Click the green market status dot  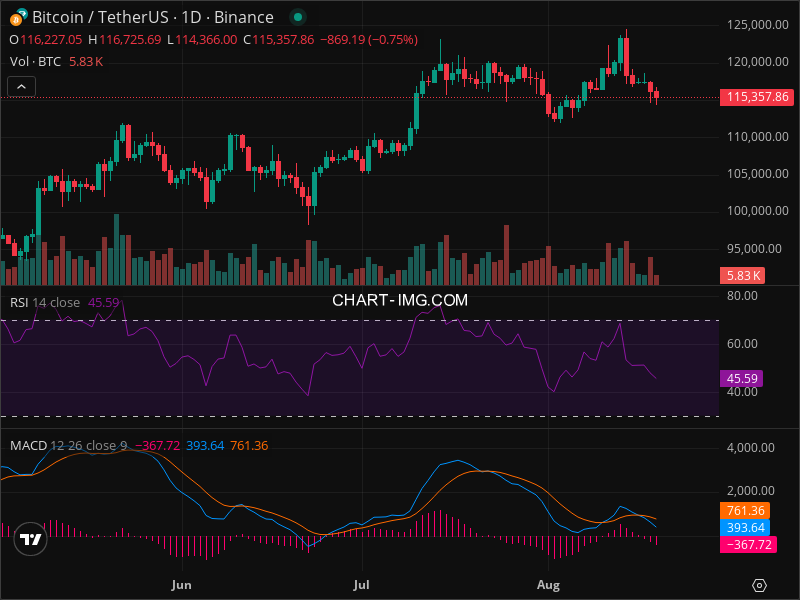tap(297, 17)
